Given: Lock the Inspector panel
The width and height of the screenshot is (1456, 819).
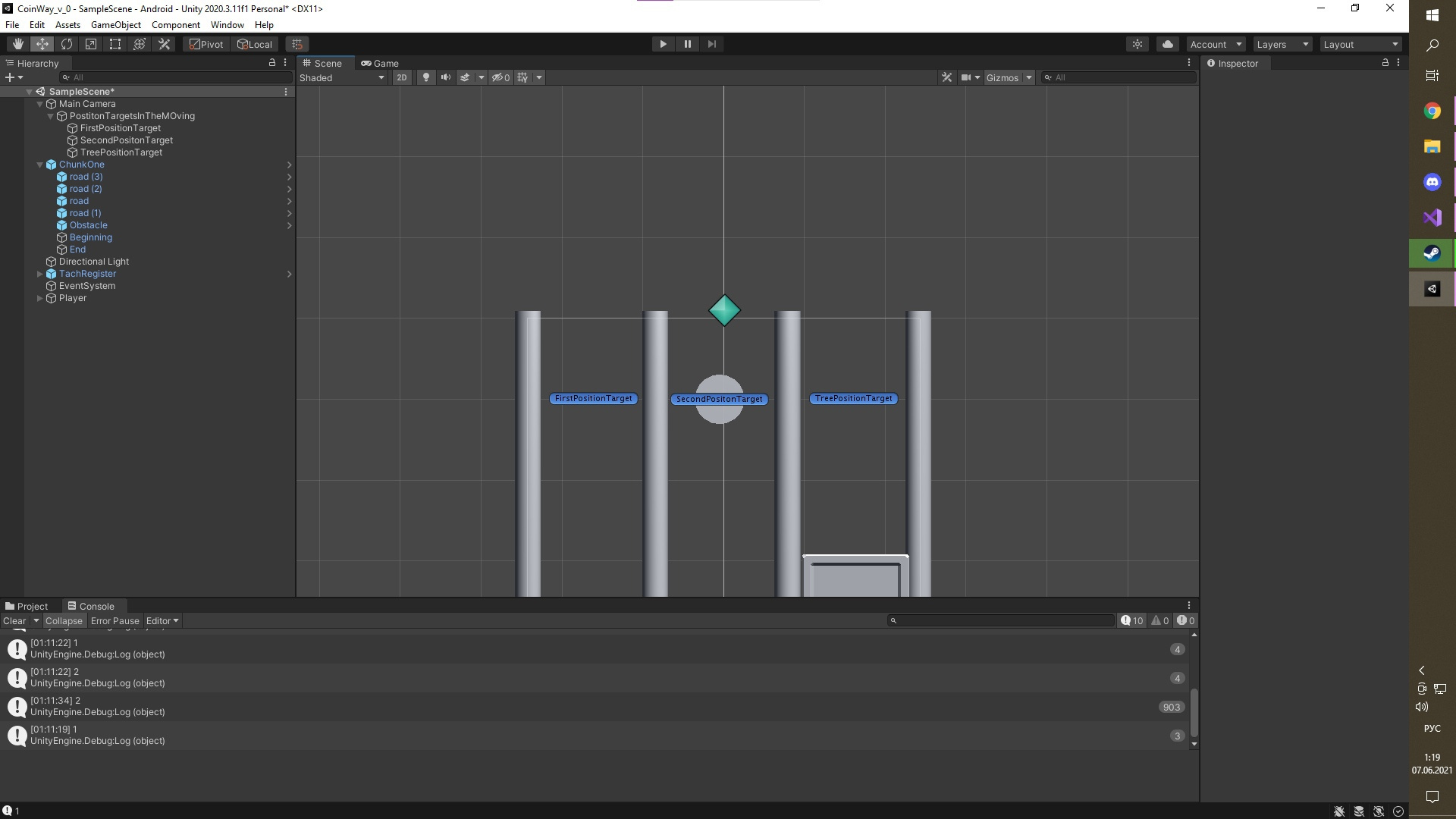Looking at the screenshot, I should (1385, 63).
